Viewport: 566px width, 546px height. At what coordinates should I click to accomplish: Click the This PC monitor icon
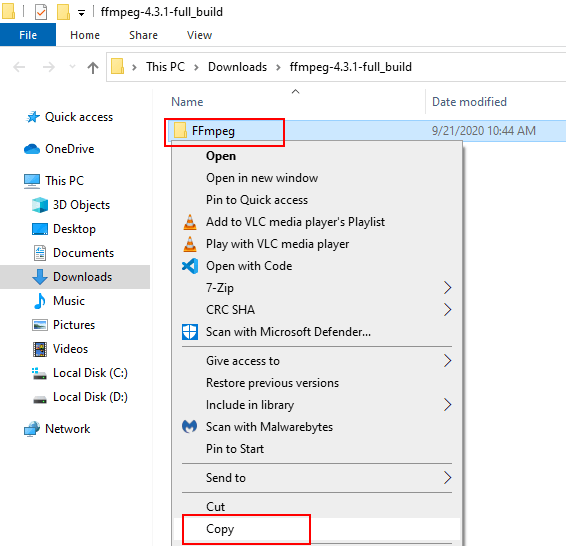tap(32, 181)
